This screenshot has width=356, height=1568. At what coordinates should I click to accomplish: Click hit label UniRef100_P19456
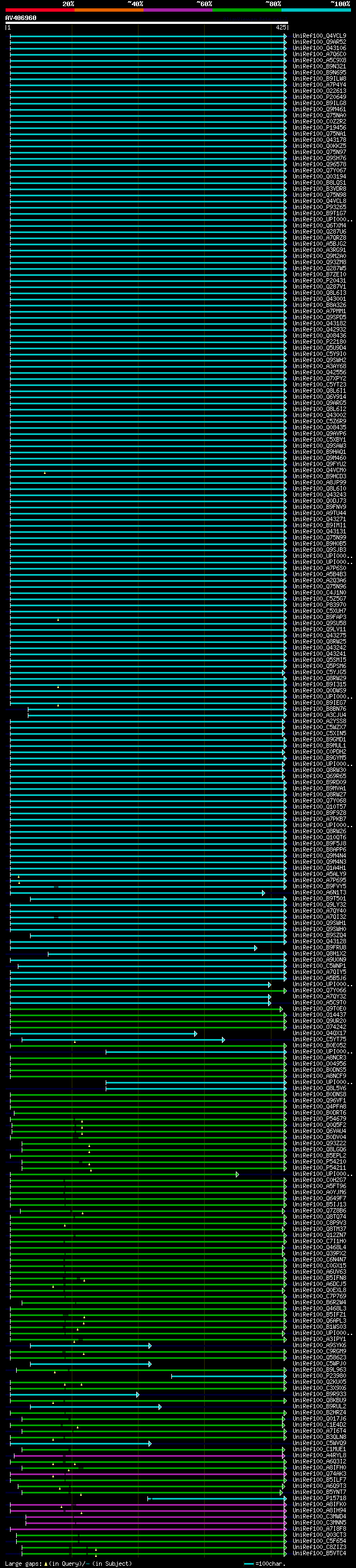click(319, 128)
